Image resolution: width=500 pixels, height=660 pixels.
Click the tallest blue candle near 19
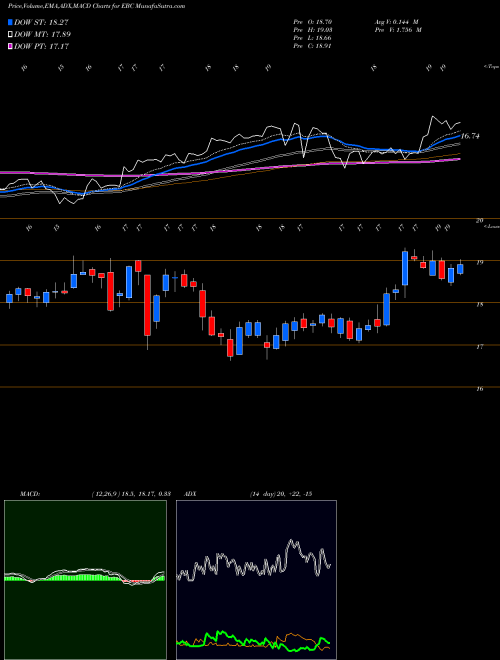click(405, 268)
